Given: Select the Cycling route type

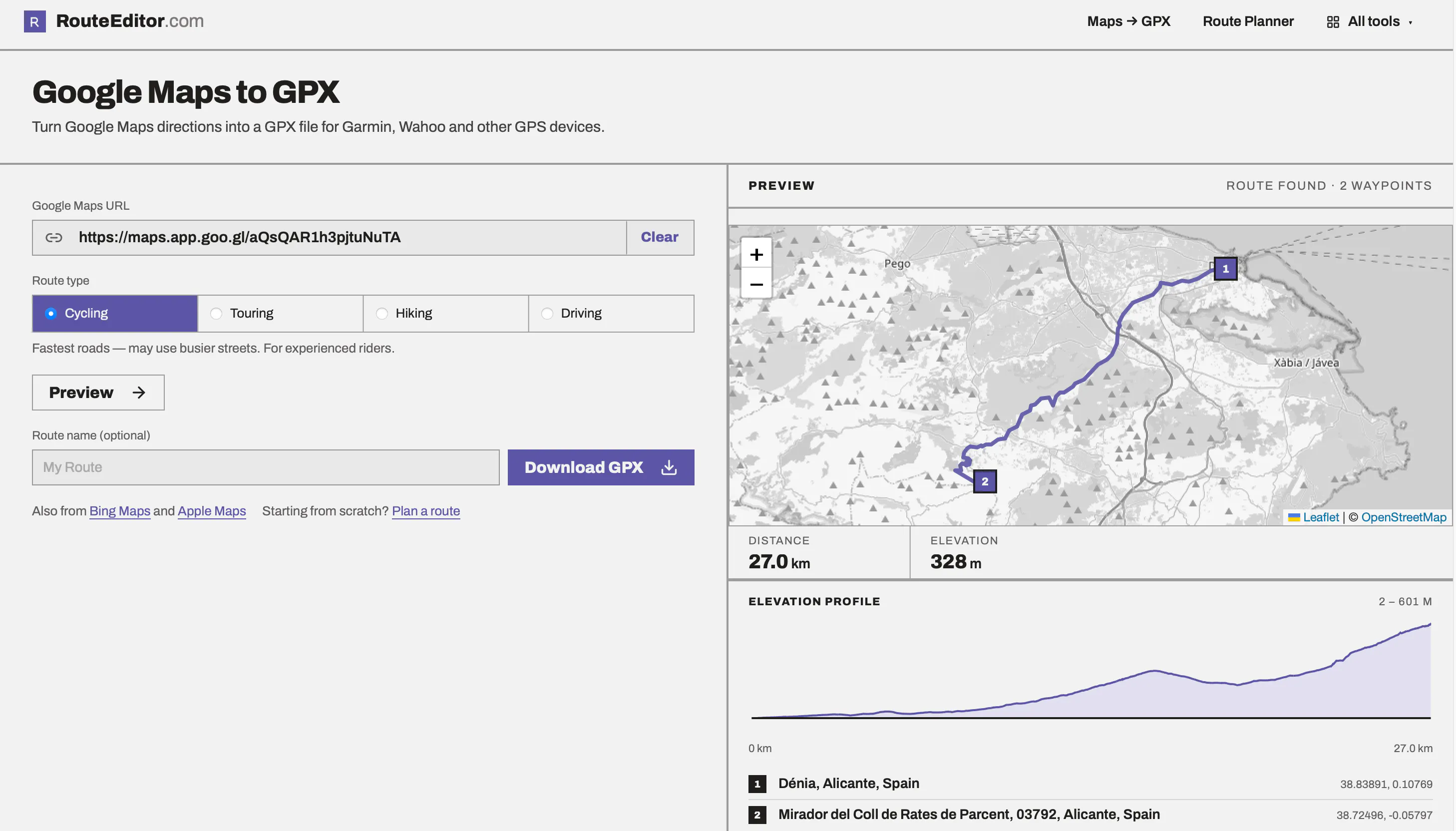Looking at the screenshot, I should 115,313.
